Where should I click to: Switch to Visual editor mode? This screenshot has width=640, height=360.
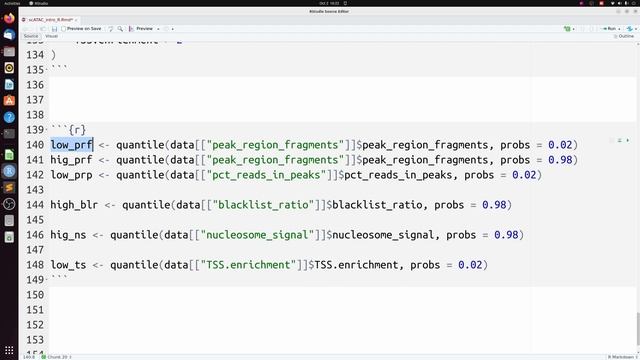pos(51,36)
